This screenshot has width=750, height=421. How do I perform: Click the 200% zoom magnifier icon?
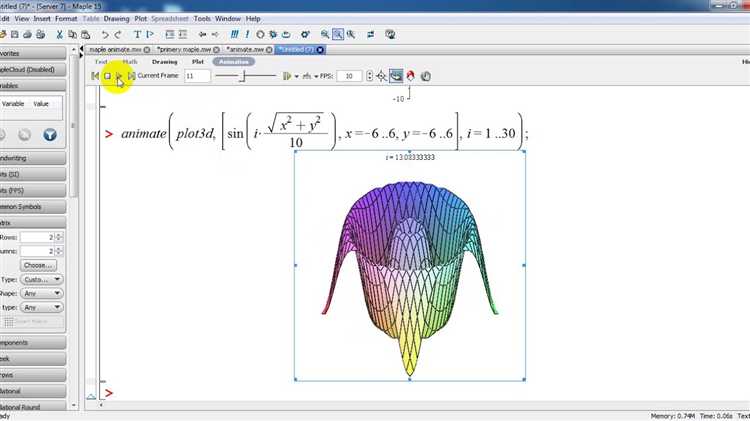pos(351,34)
